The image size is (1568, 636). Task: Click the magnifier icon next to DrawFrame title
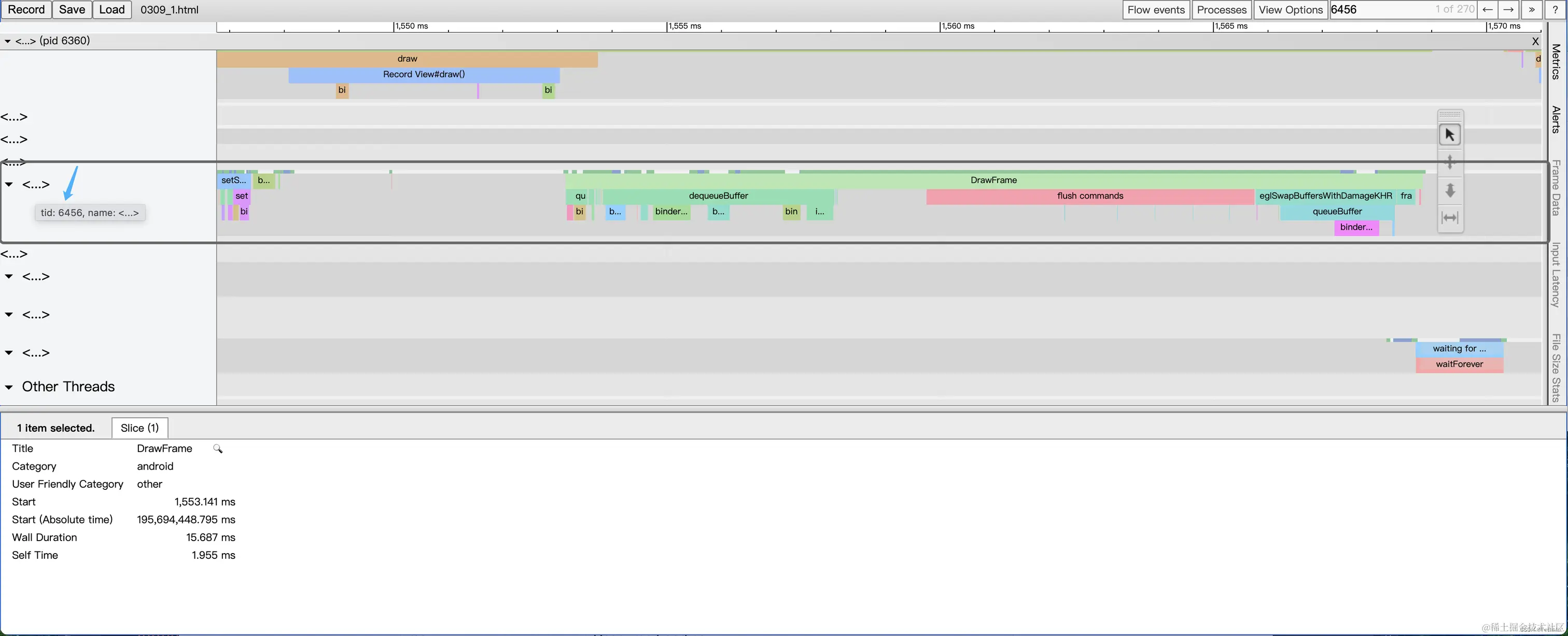[x=217, y=449]
